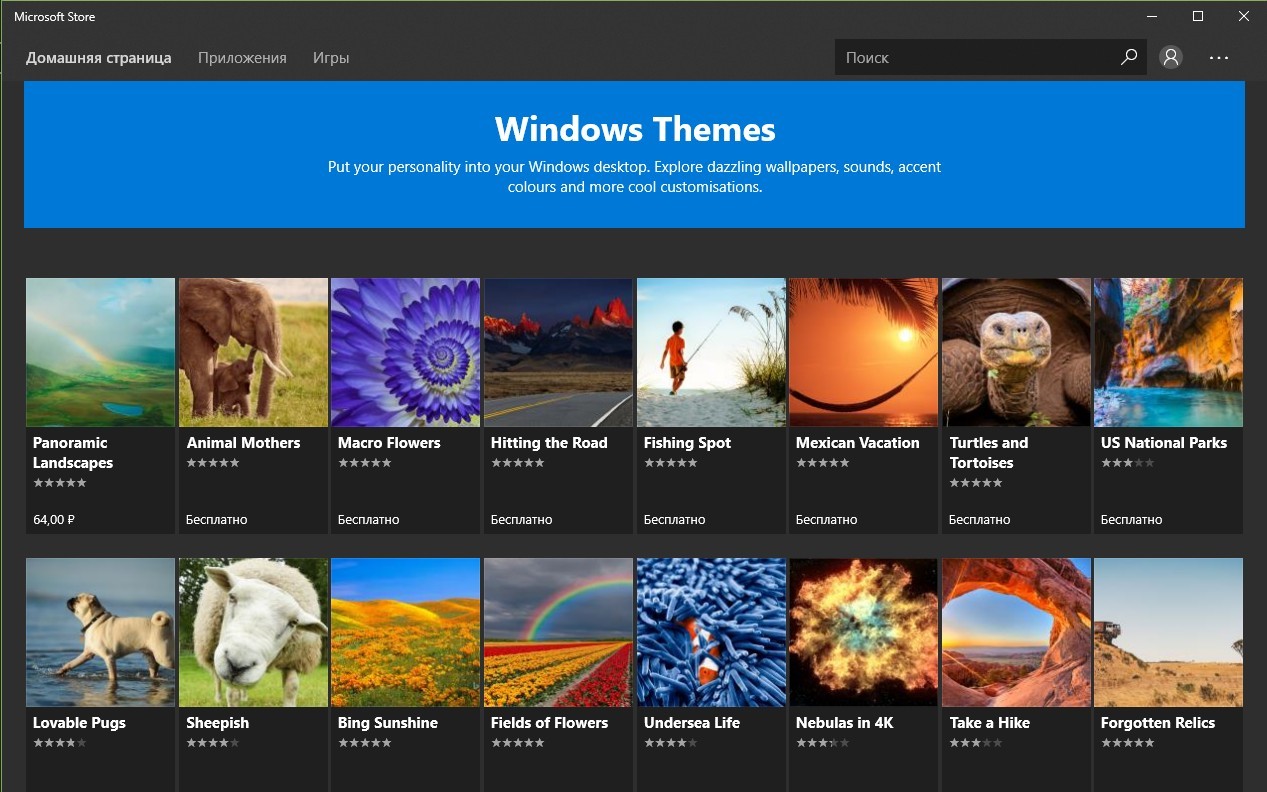Open the Undersea Life clownfish thumbnail

[711, 633]
